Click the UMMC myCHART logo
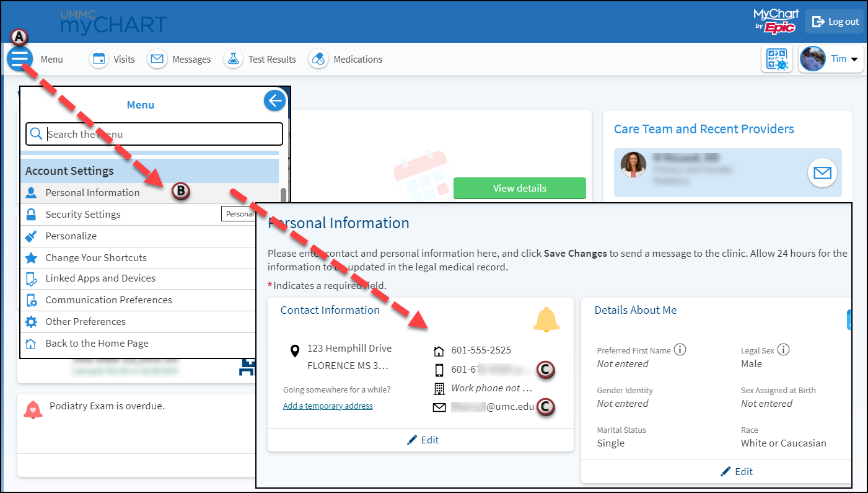This screenshot has width=868, height=493. (113, 22)
